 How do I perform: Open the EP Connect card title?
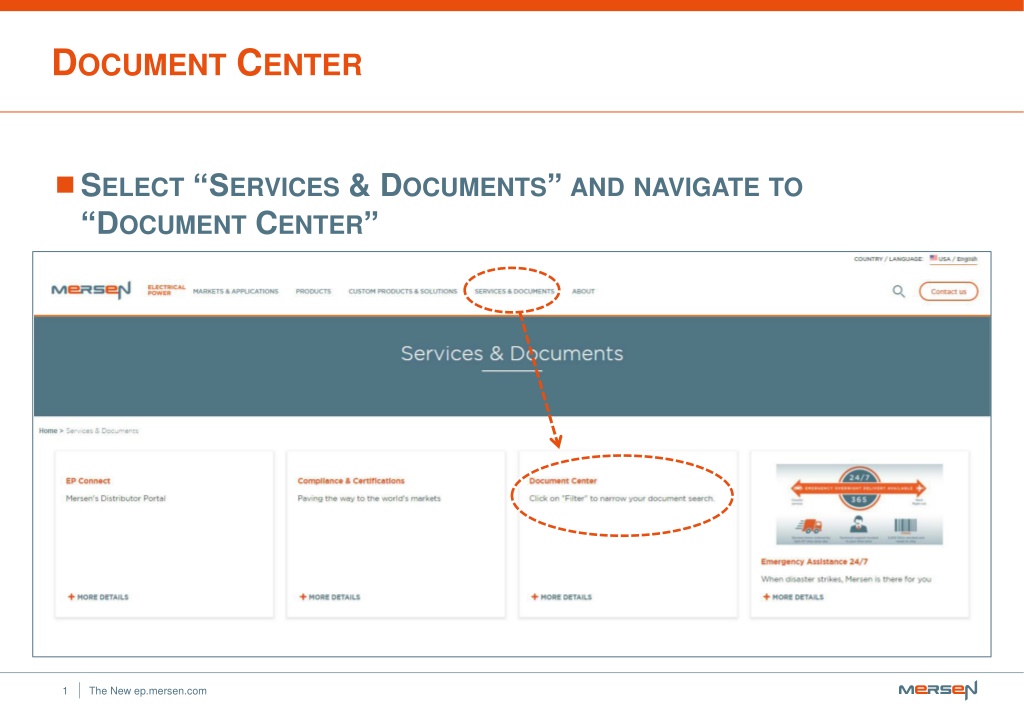[88, 481]
